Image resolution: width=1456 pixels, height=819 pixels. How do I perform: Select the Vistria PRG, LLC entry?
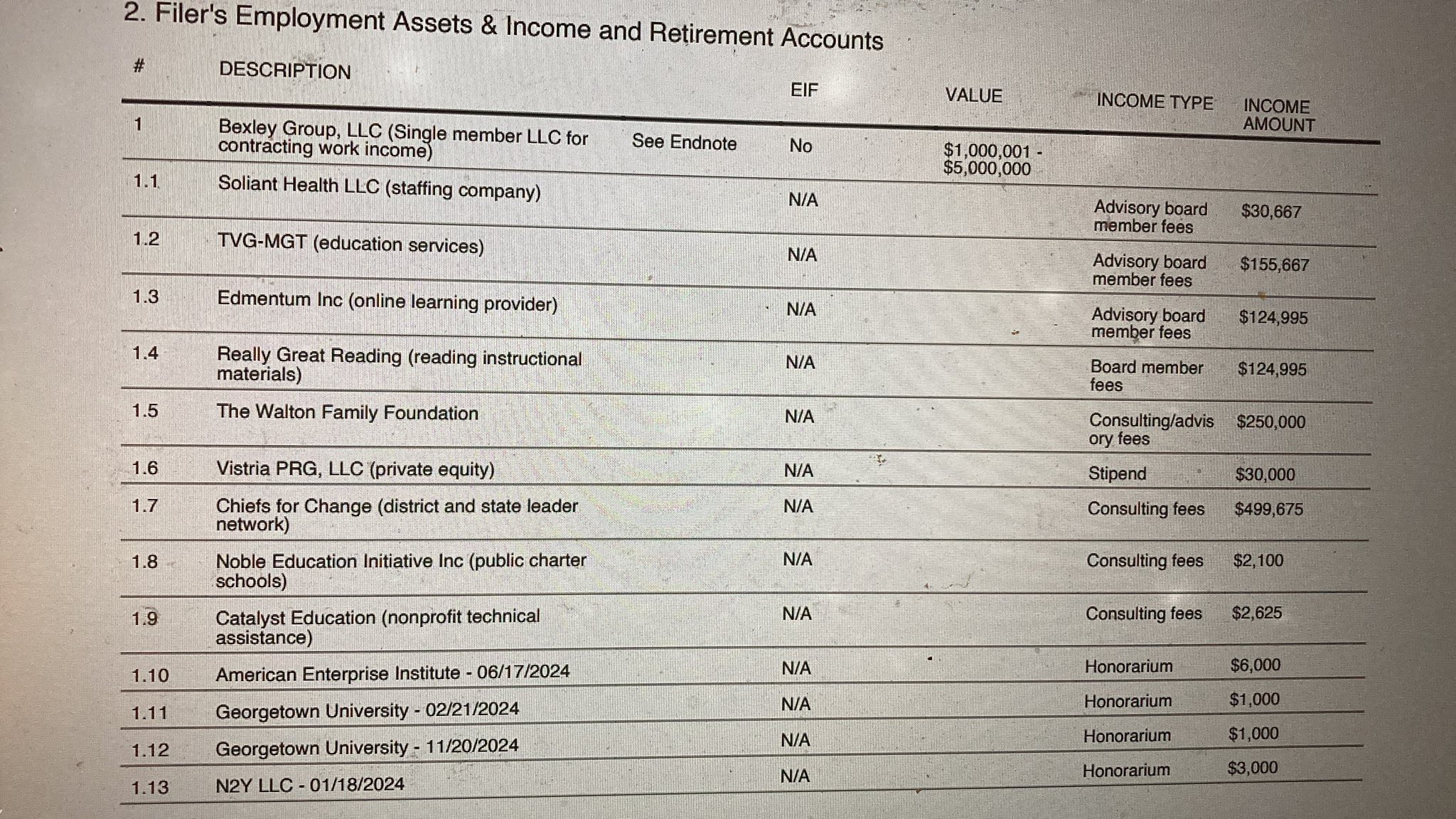coord(355,469)
